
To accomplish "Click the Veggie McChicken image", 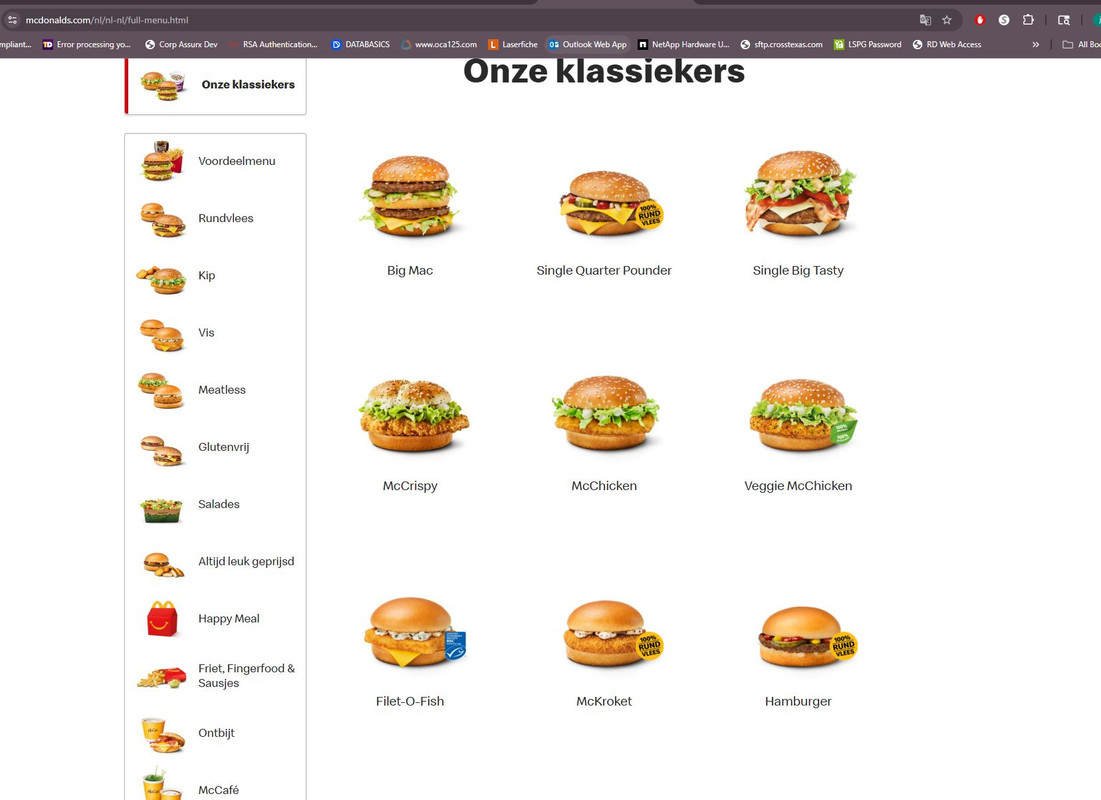I will [803, 414].
